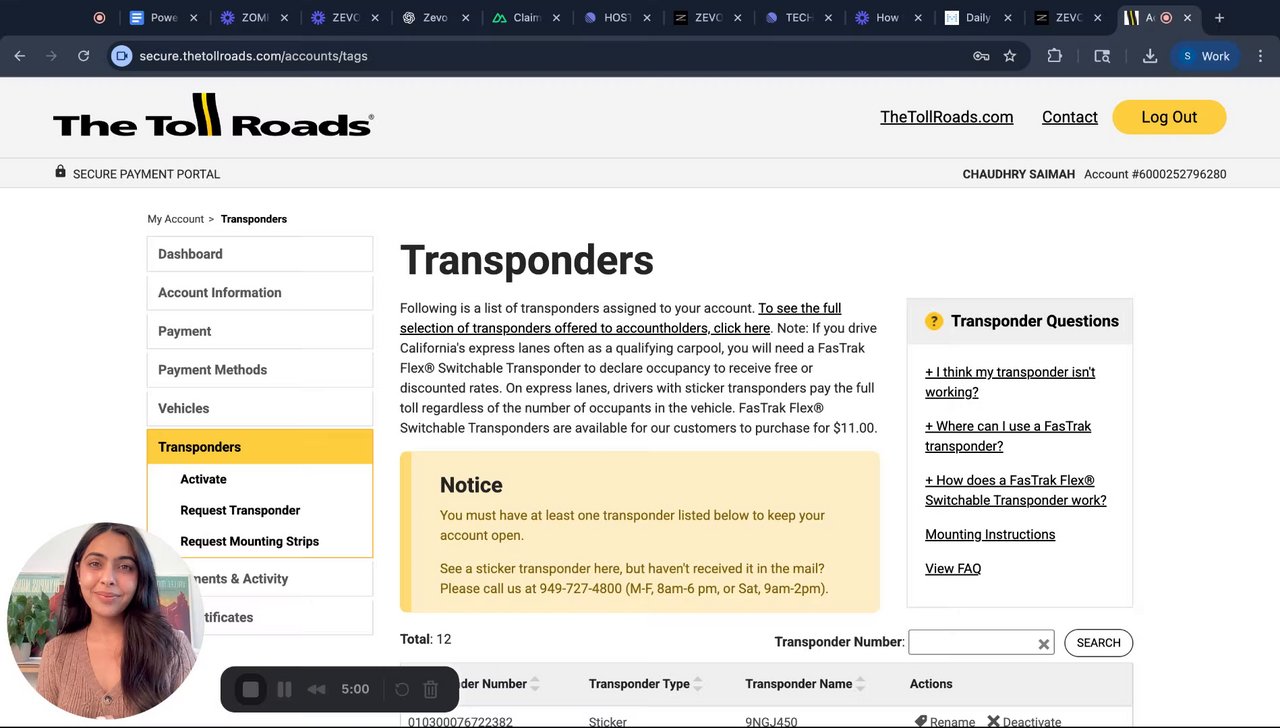Open Payment in sidebar

pyautogui.click(x=260, y=331)
